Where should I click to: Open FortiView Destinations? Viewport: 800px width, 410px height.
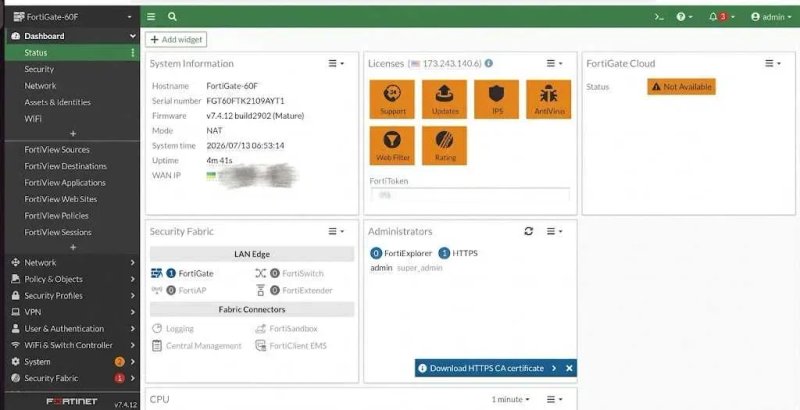(65, 166)
